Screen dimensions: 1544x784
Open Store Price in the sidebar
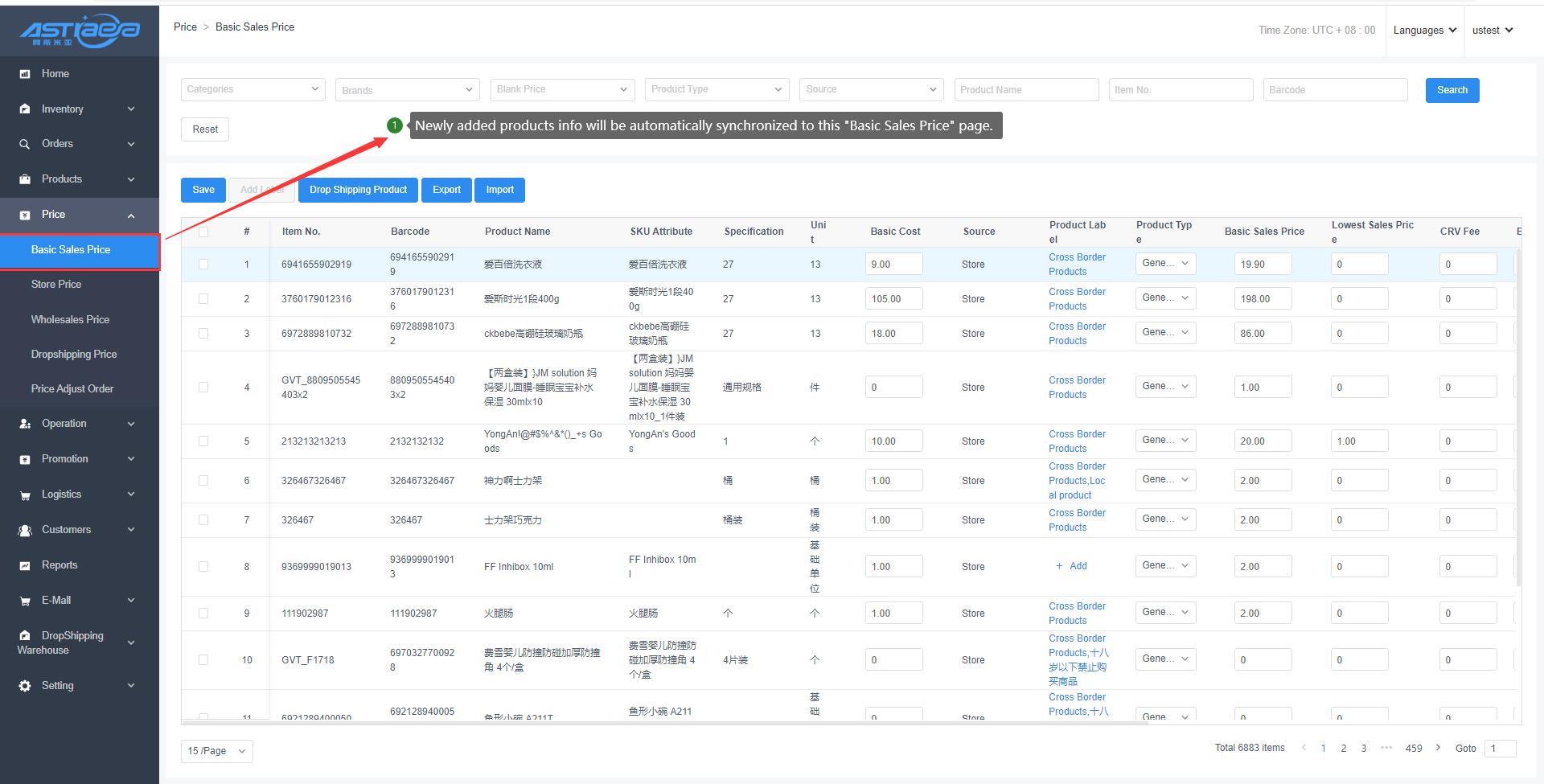click(56, 285)
